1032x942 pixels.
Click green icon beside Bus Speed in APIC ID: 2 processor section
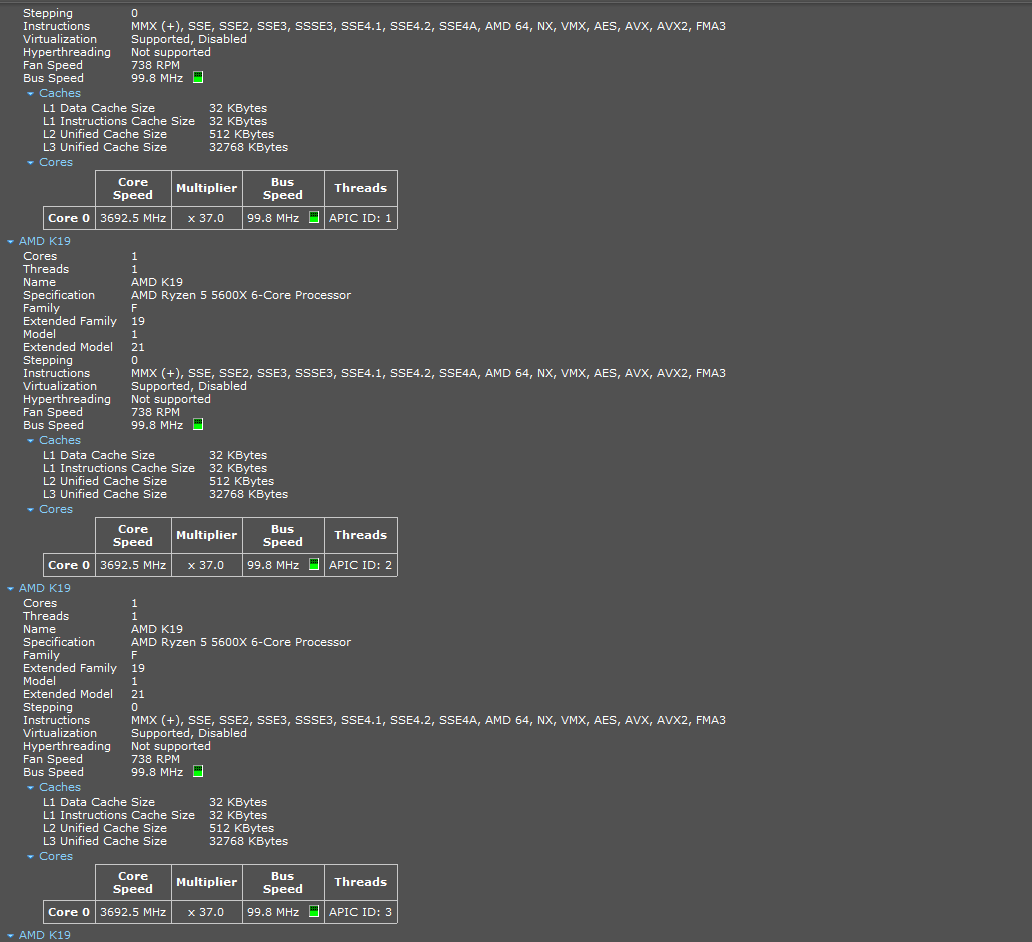[x=198, y=425]
